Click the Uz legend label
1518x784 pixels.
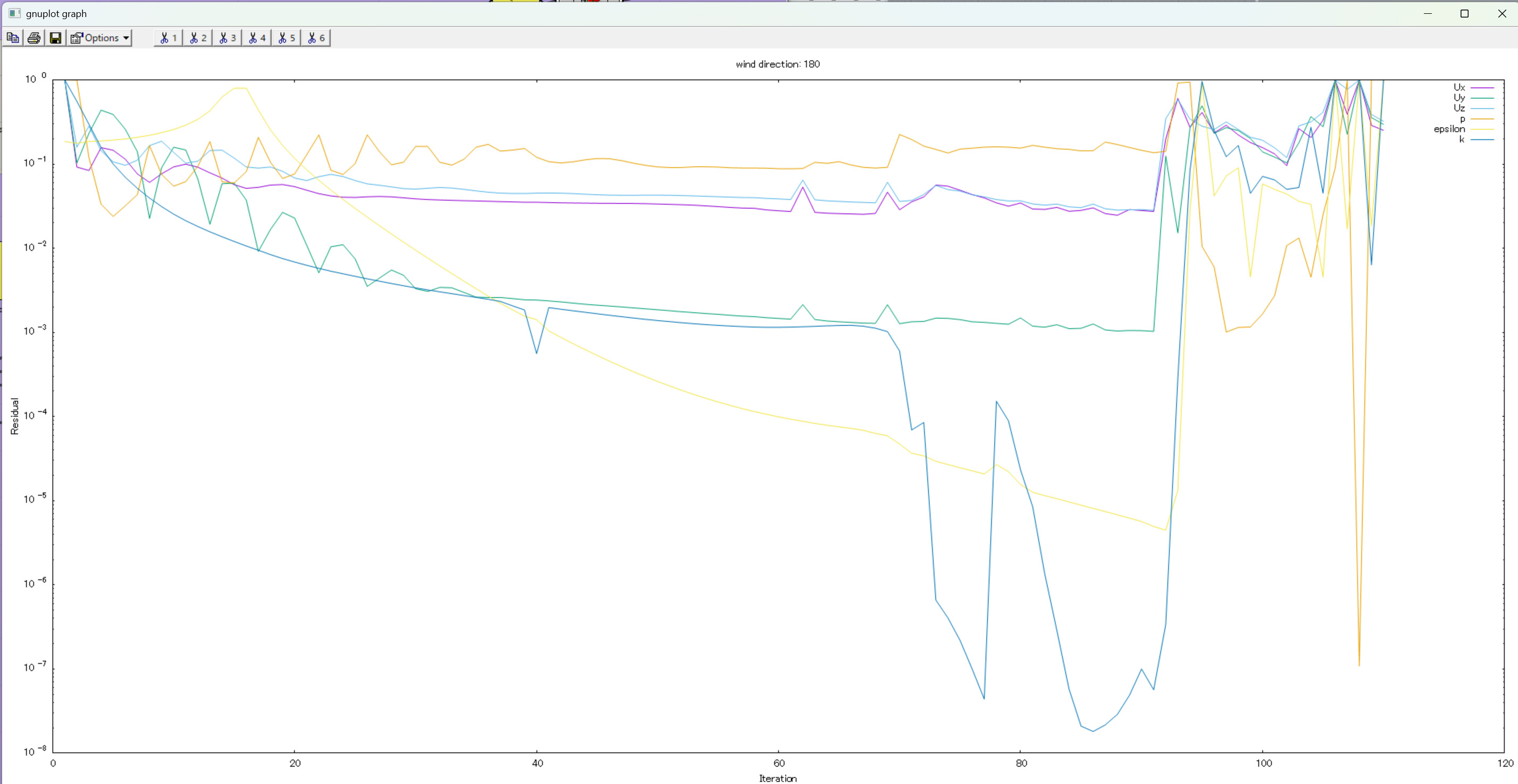(1458, 108)
